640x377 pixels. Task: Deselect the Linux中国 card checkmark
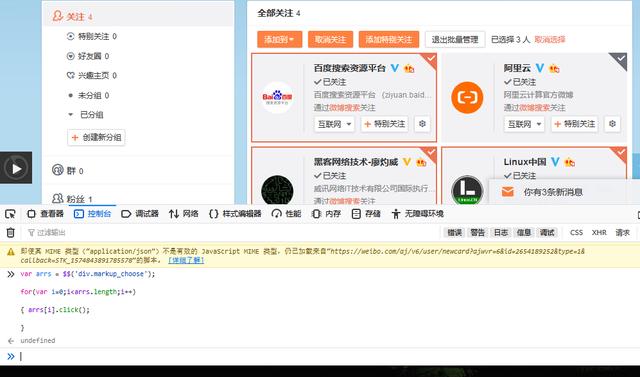point(620,153)
